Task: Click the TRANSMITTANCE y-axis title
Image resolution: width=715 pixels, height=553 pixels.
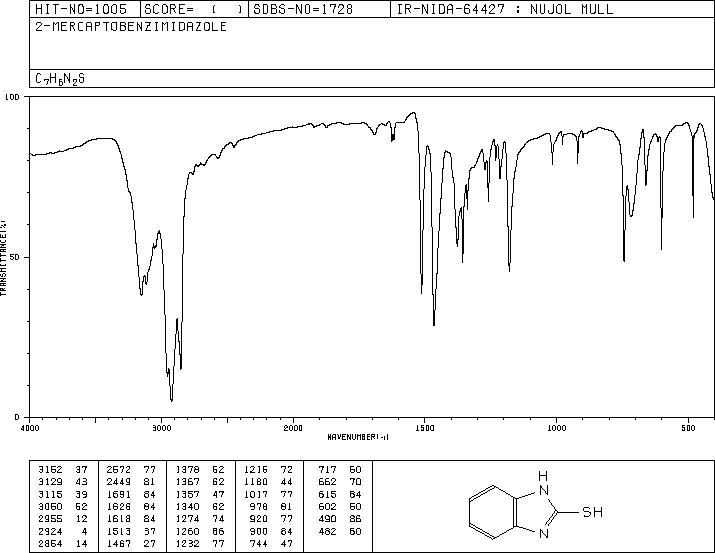Action: pos(3,258)
